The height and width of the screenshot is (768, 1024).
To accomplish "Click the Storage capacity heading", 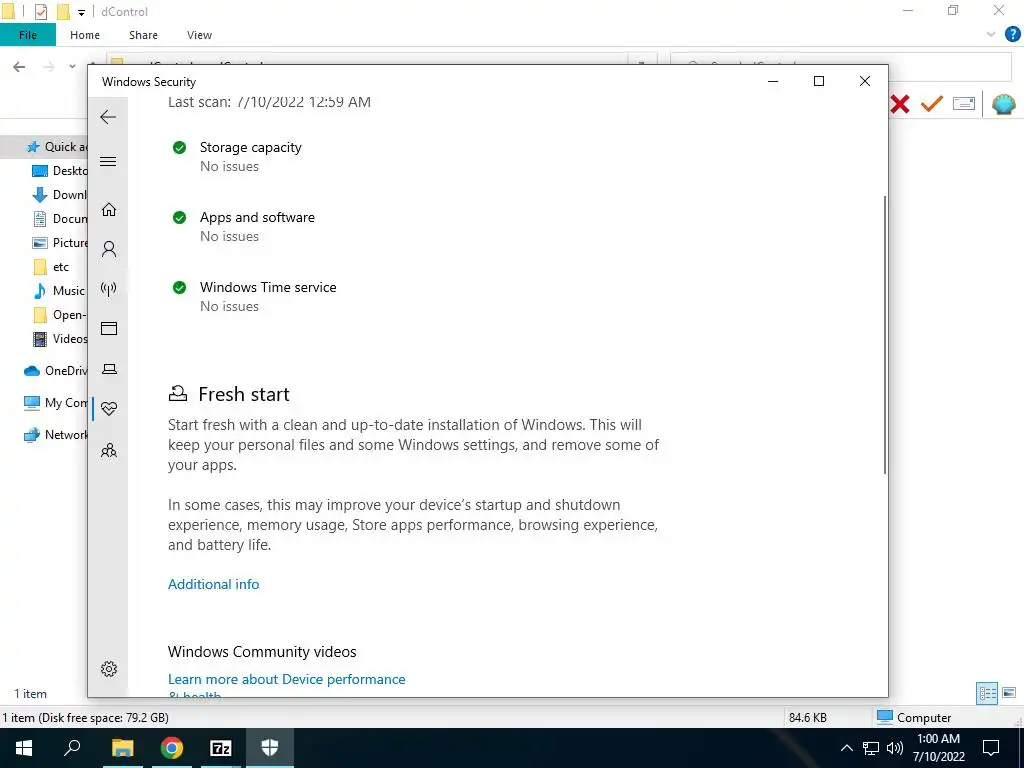I will (251, 148).
